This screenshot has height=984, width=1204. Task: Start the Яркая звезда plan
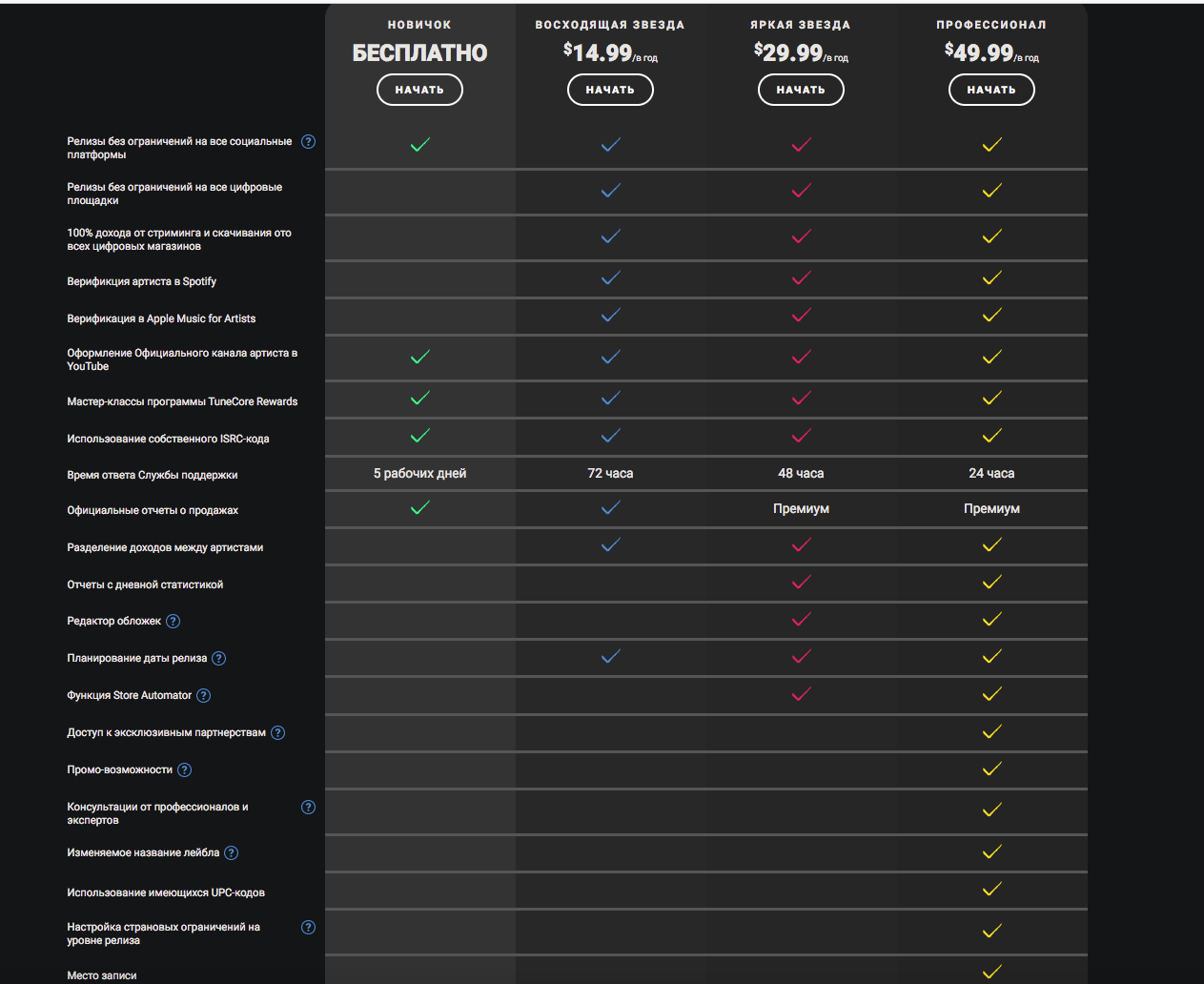click(801, 90)
